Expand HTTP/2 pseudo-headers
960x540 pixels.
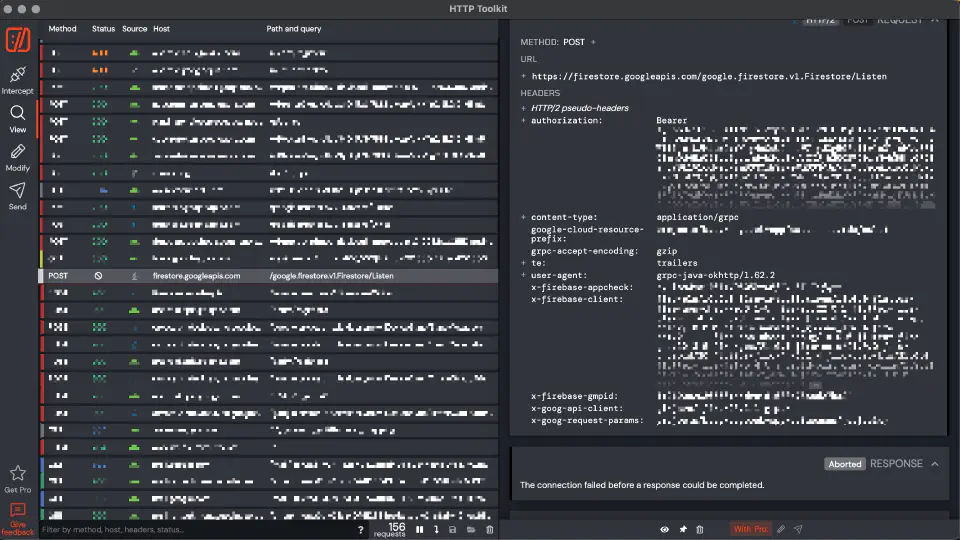[523, 108]
